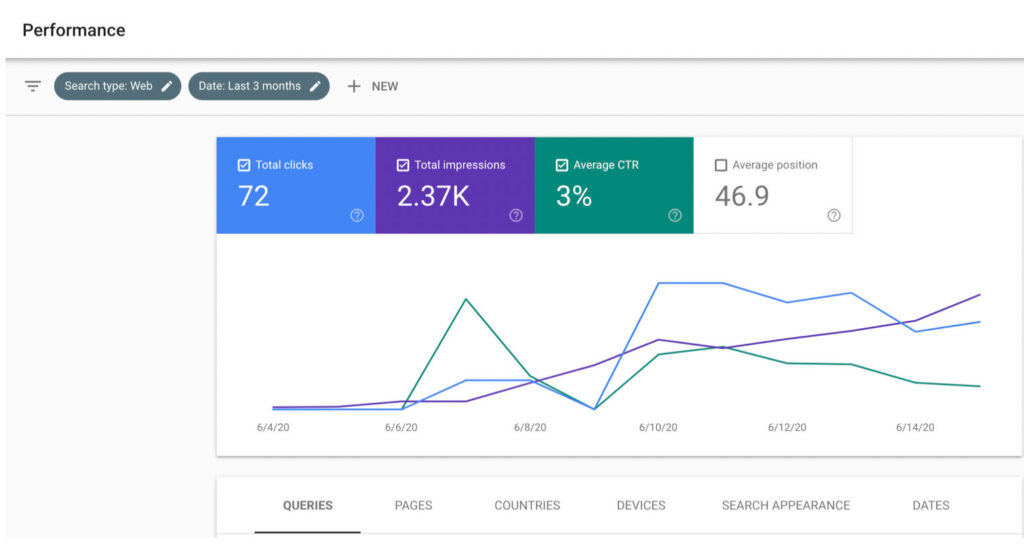
Task: Click the 6/10/20 peak on clicks line
Action: point(659,283)
